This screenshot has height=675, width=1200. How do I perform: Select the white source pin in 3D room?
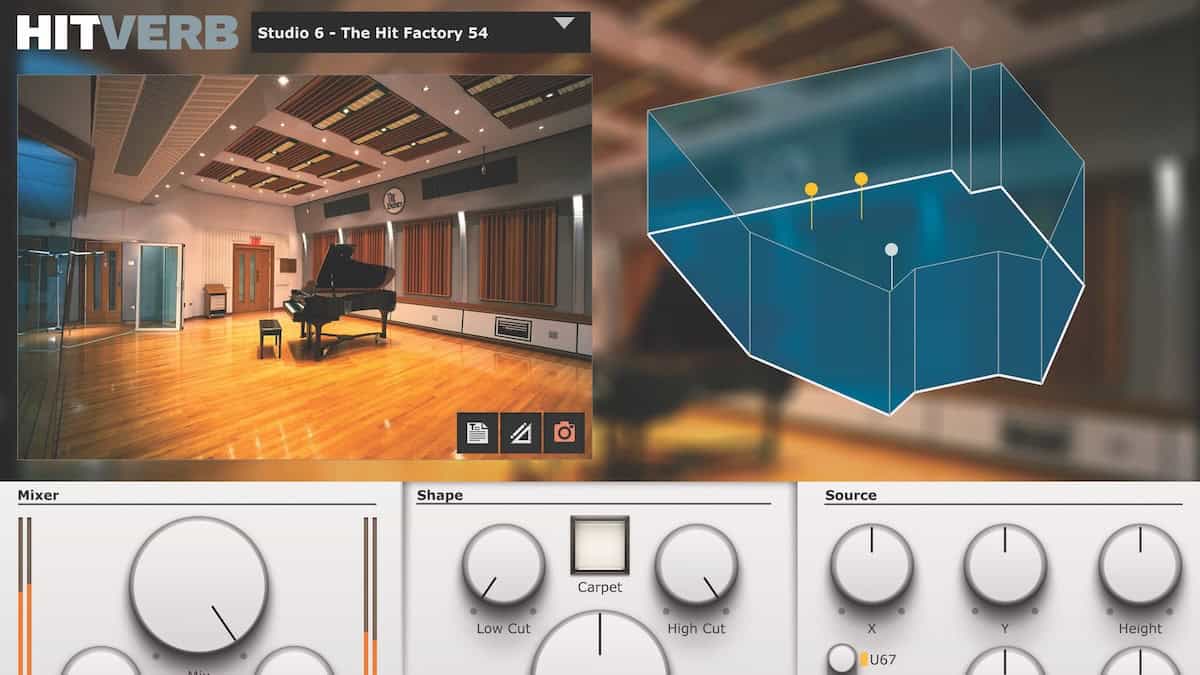891,250
